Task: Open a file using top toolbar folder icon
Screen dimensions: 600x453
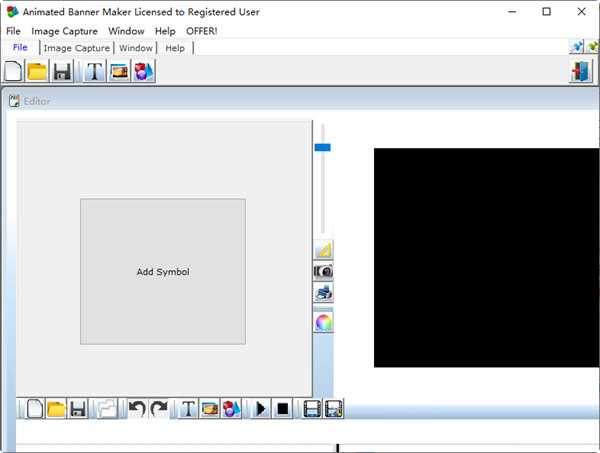Action: click(x=37, y=71)
